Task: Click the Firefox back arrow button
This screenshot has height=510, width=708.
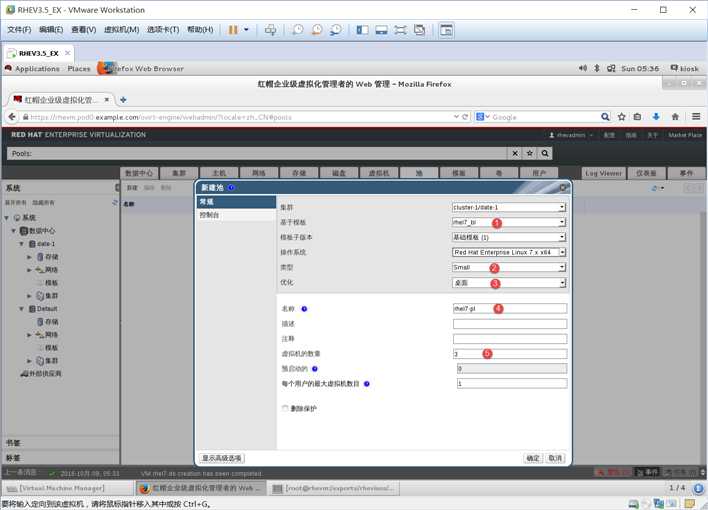Action: pos(12,117)
